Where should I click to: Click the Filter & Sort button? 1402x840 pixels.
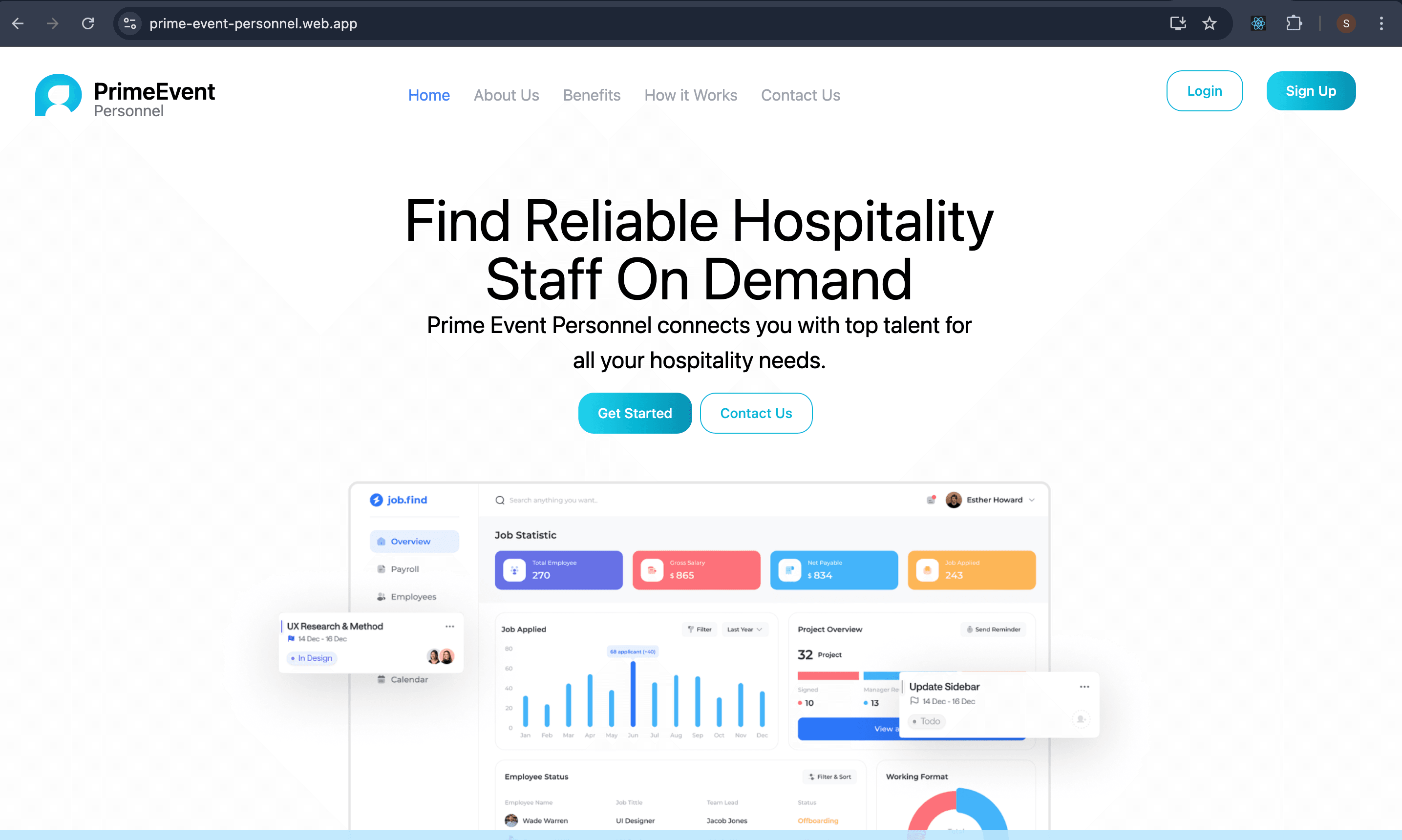[830, 777]
